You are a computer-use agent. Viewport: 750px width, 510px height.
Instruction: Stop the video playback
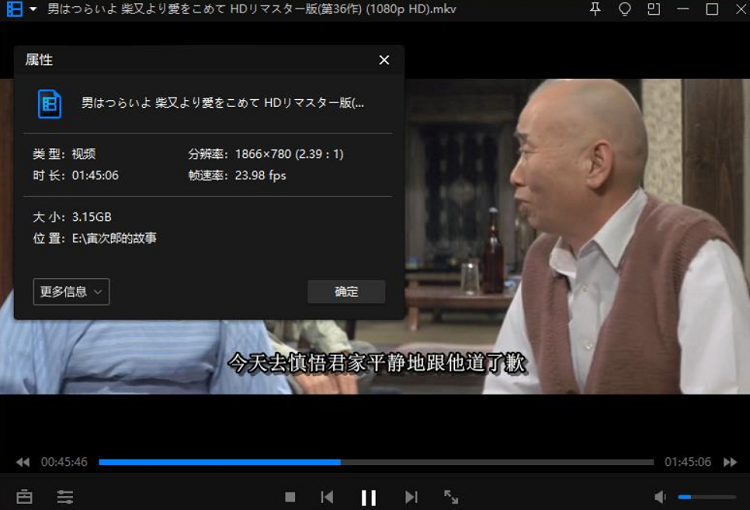pos(290,497)
